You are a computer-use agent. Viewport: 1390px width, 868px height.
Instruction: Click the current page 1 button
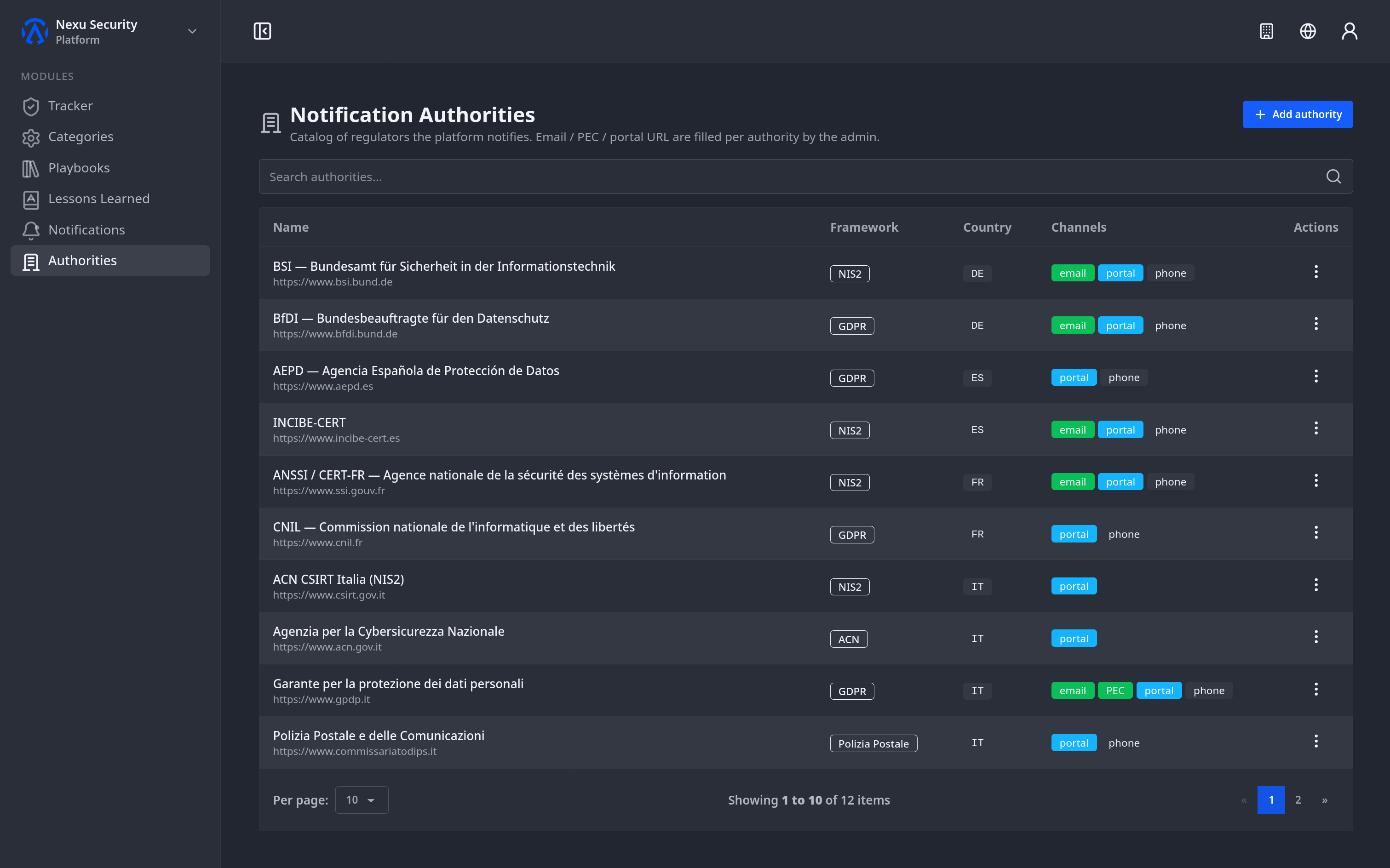(x=1271, y=799)
